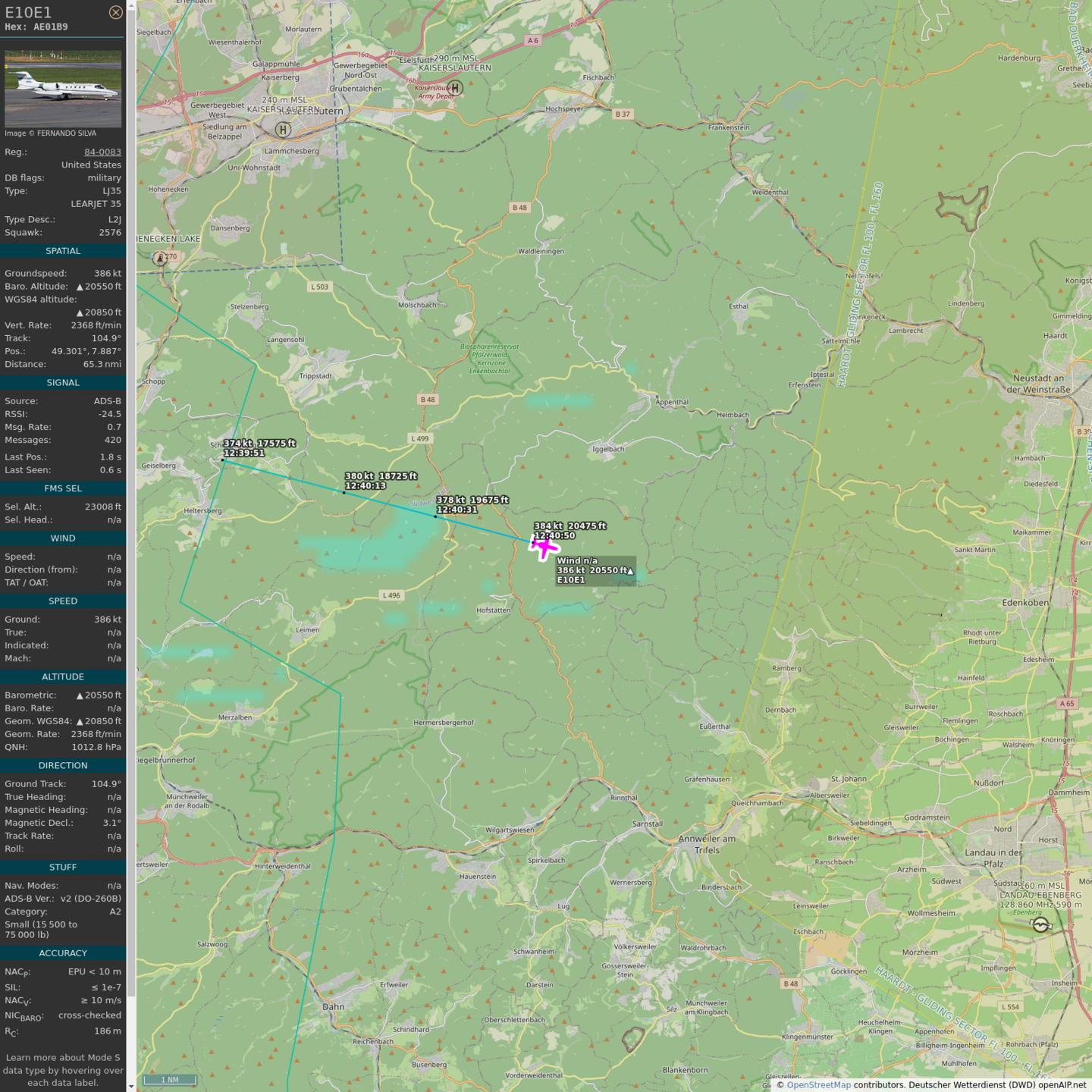
Task: Select the Landau-Ebenberg airfield symbol
Action: coord(1041,924)
